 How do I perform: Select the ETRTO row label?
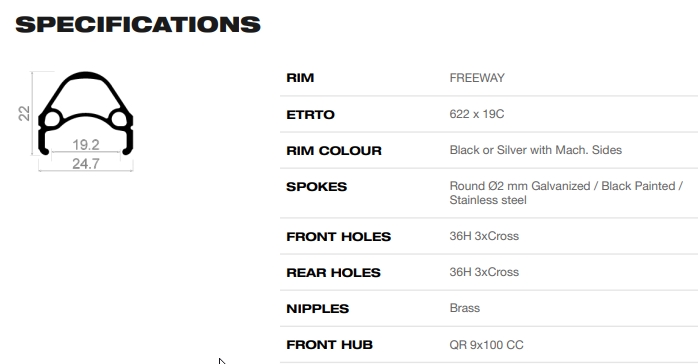tap(310, 115)
